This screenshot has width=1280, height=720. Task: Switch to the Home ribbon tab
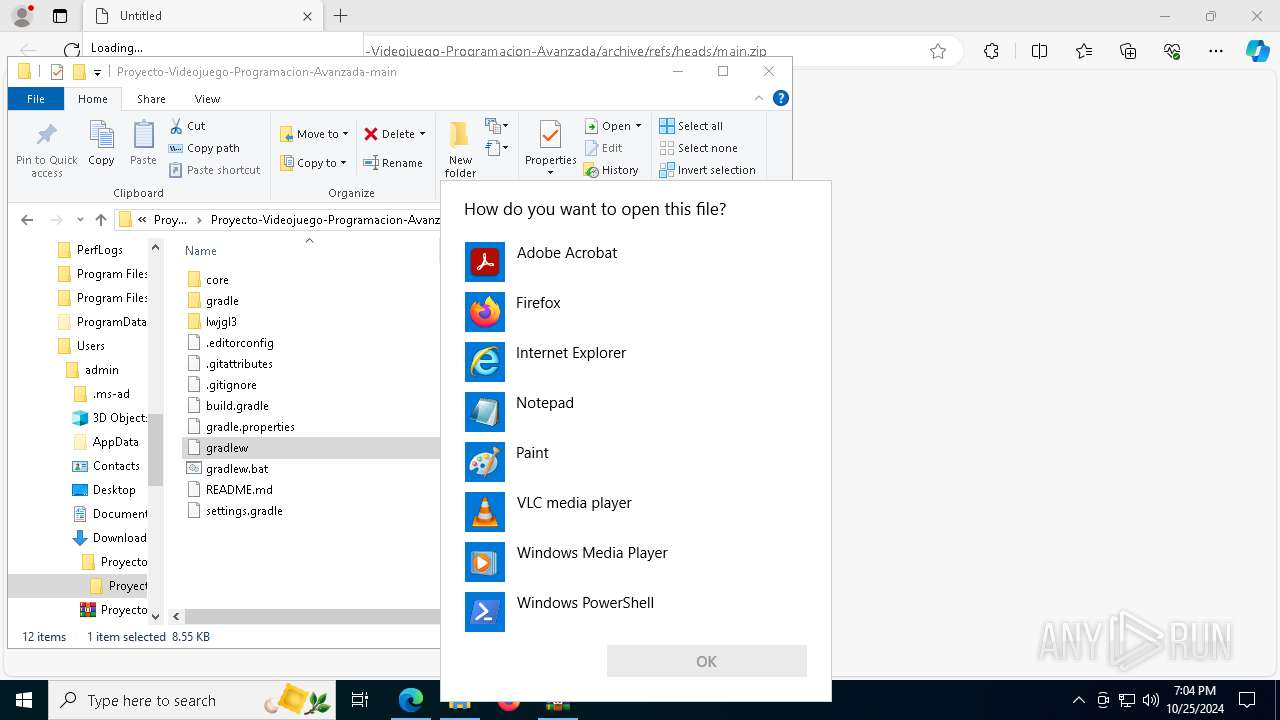pyautogui.click(x=93, y=99)
